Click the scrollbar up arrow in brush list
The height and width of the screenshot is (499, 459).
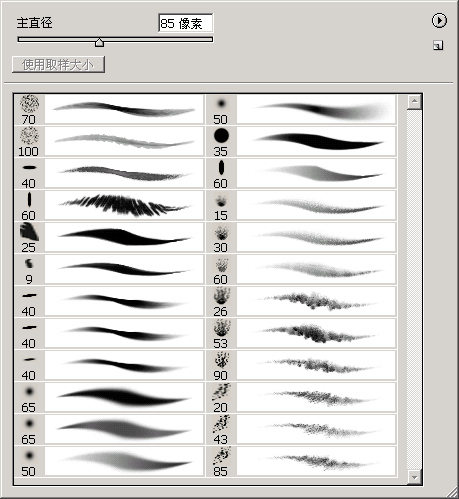414,101
